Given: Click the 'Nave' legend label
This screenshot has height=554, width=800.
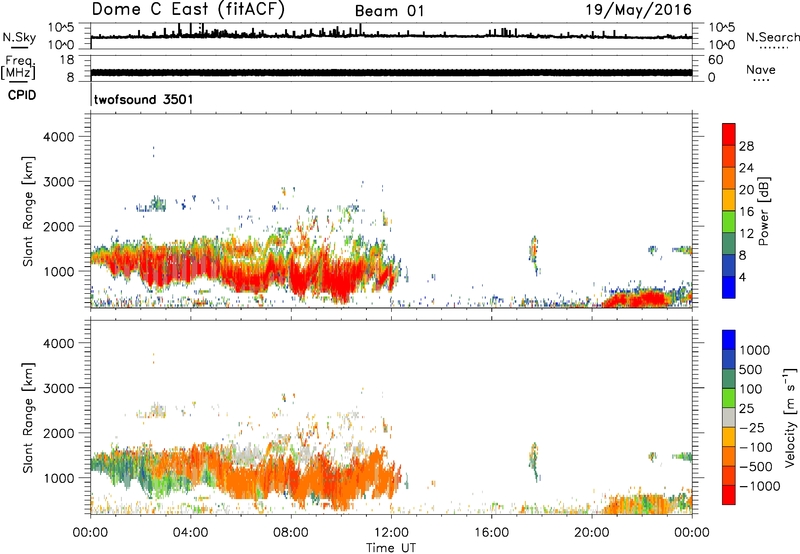Looking at the screenshot, I should pyautogui.click(x=761, y=70).
